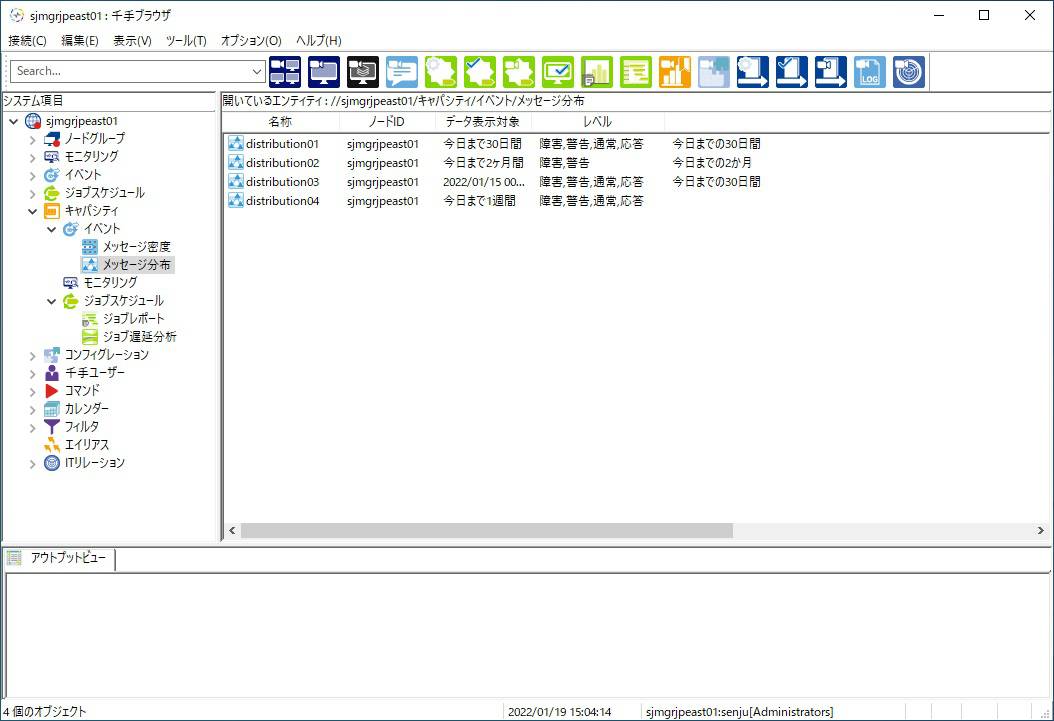Click the navy four-monitor grid toolbar icon
The height and width of the screenshot is (721, 1054).
coord(285,72)
